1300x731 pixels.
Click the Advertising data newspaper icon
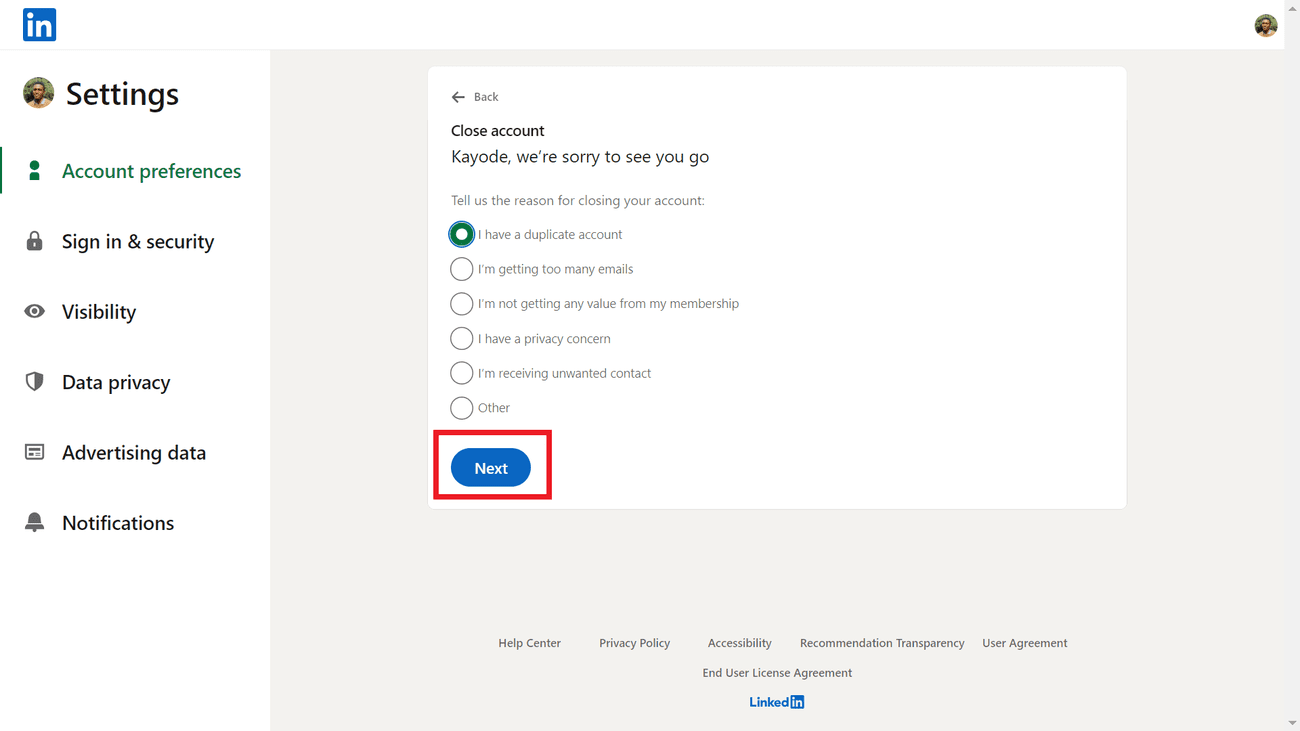[35, 452]
